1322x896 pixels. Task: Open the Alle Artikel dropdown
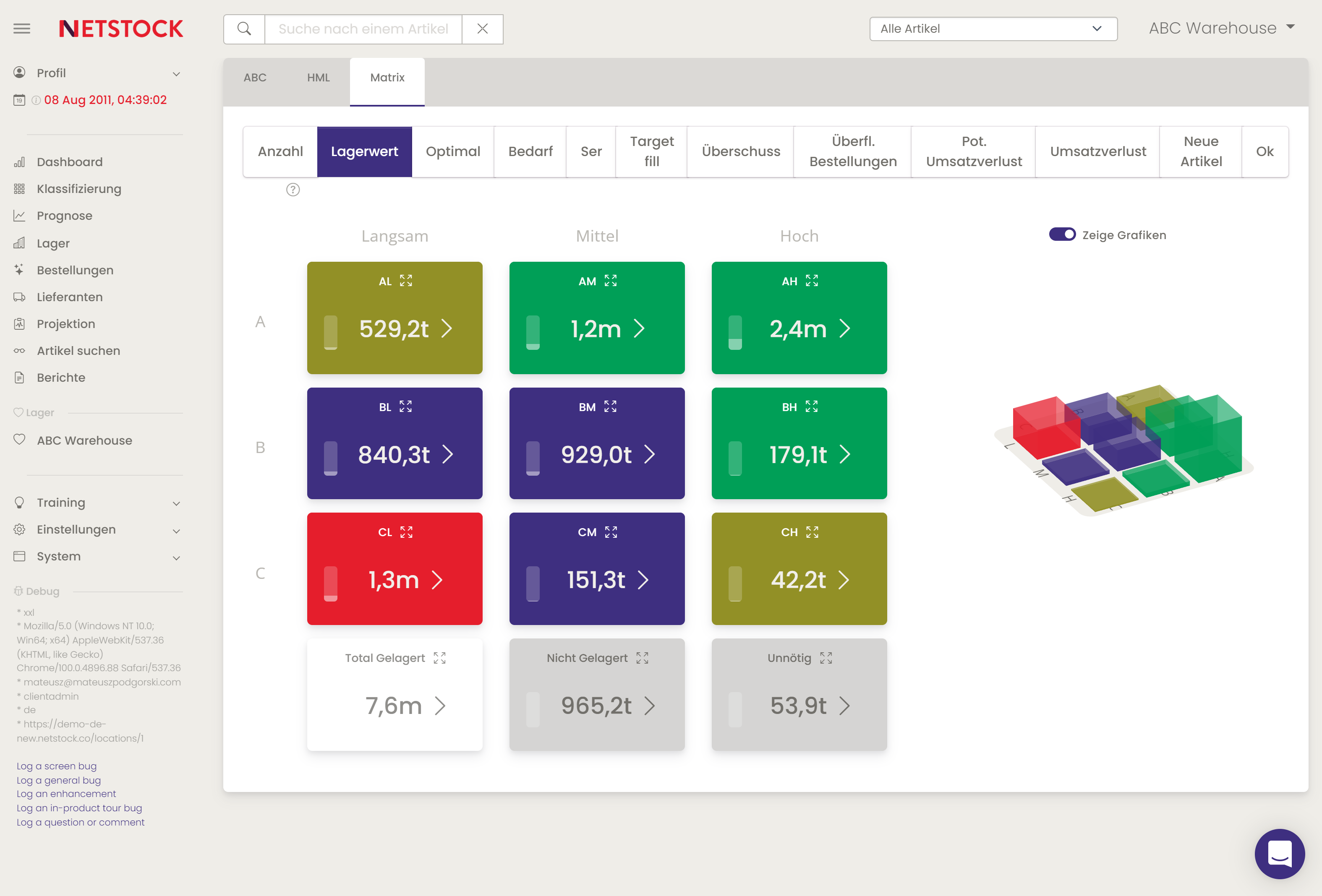point(993,29)
